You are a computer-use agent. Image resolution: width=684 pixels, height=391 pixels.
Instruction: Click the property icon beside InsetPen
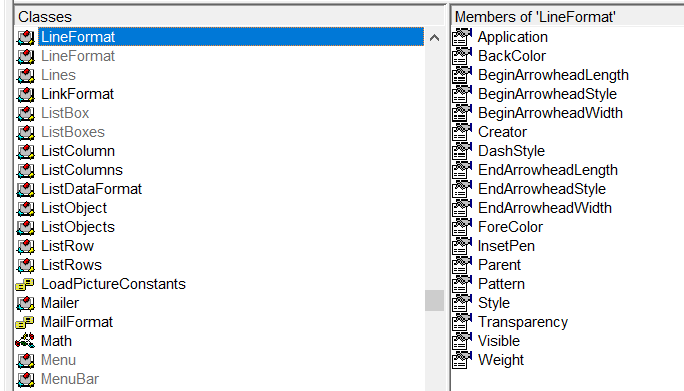coord(462,246)
